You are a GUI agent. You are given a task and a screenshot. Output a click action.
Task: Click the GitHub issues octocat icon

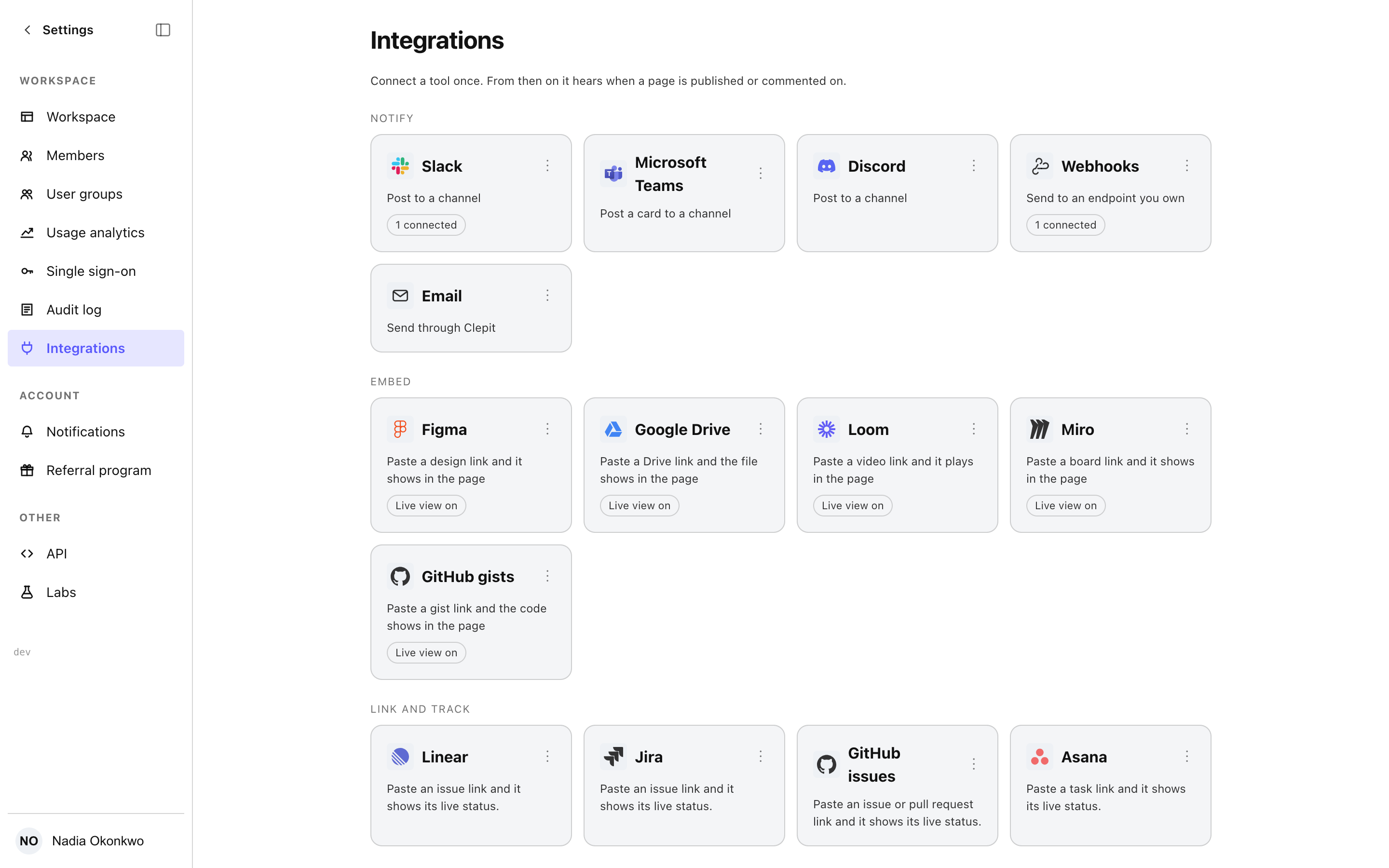[827, 764]
